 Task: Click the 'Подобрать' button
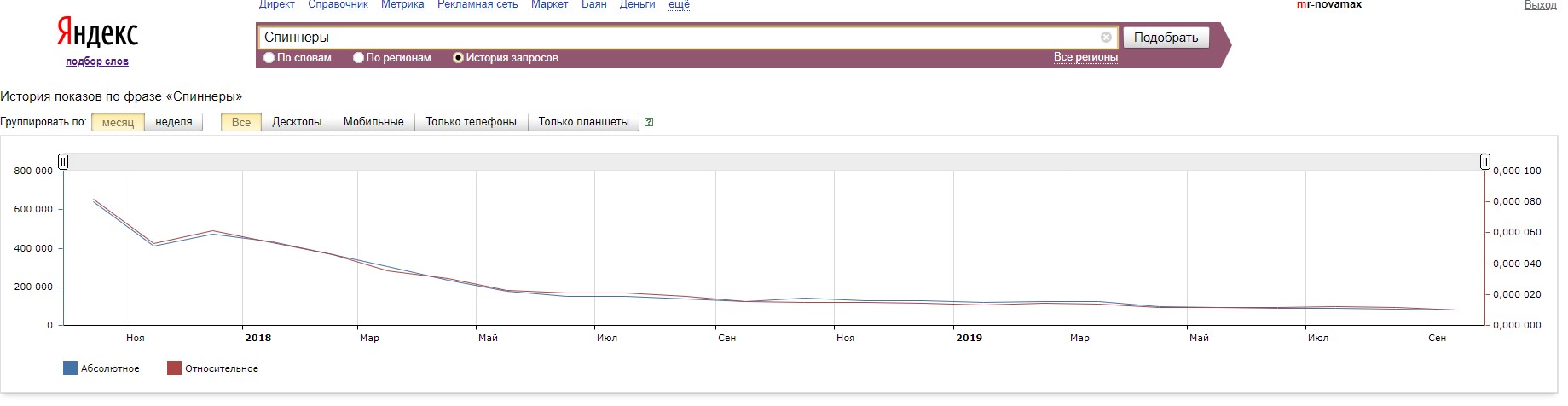(x=1166, y=38)
